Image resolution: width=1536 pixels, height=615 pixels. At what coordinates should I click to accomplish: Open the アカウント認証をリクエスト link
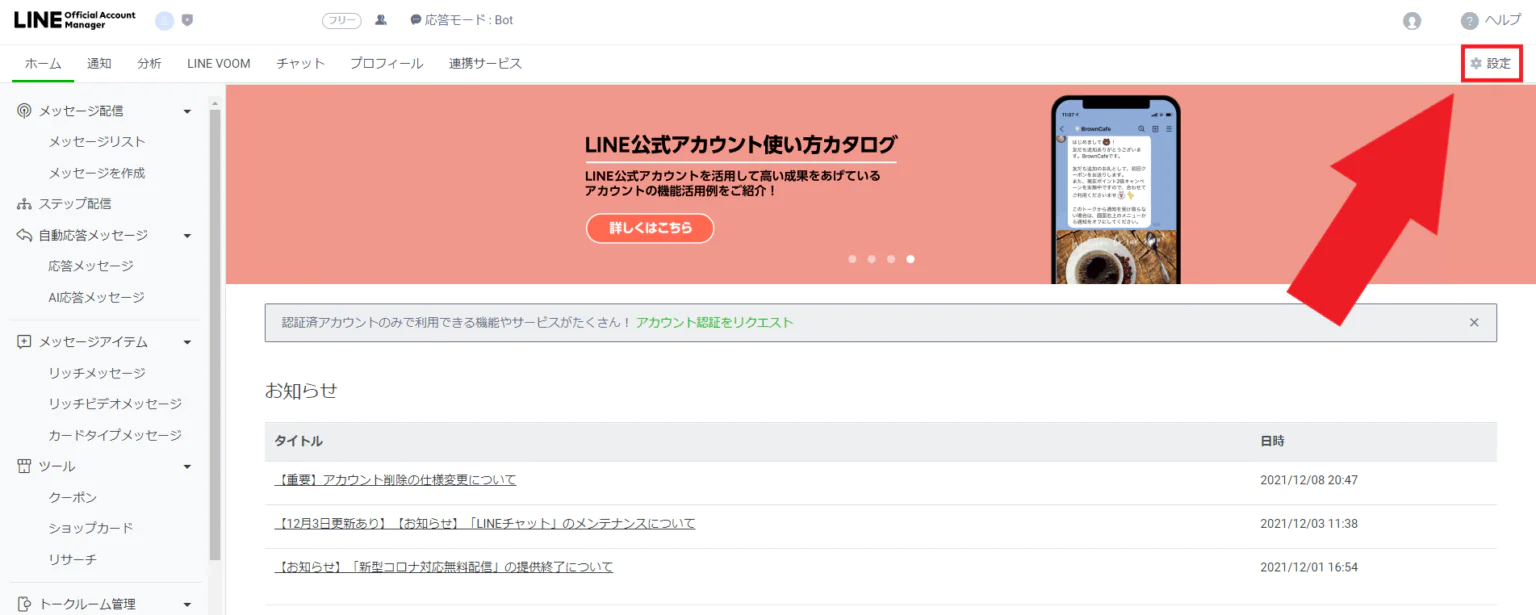tap(714, 322)
